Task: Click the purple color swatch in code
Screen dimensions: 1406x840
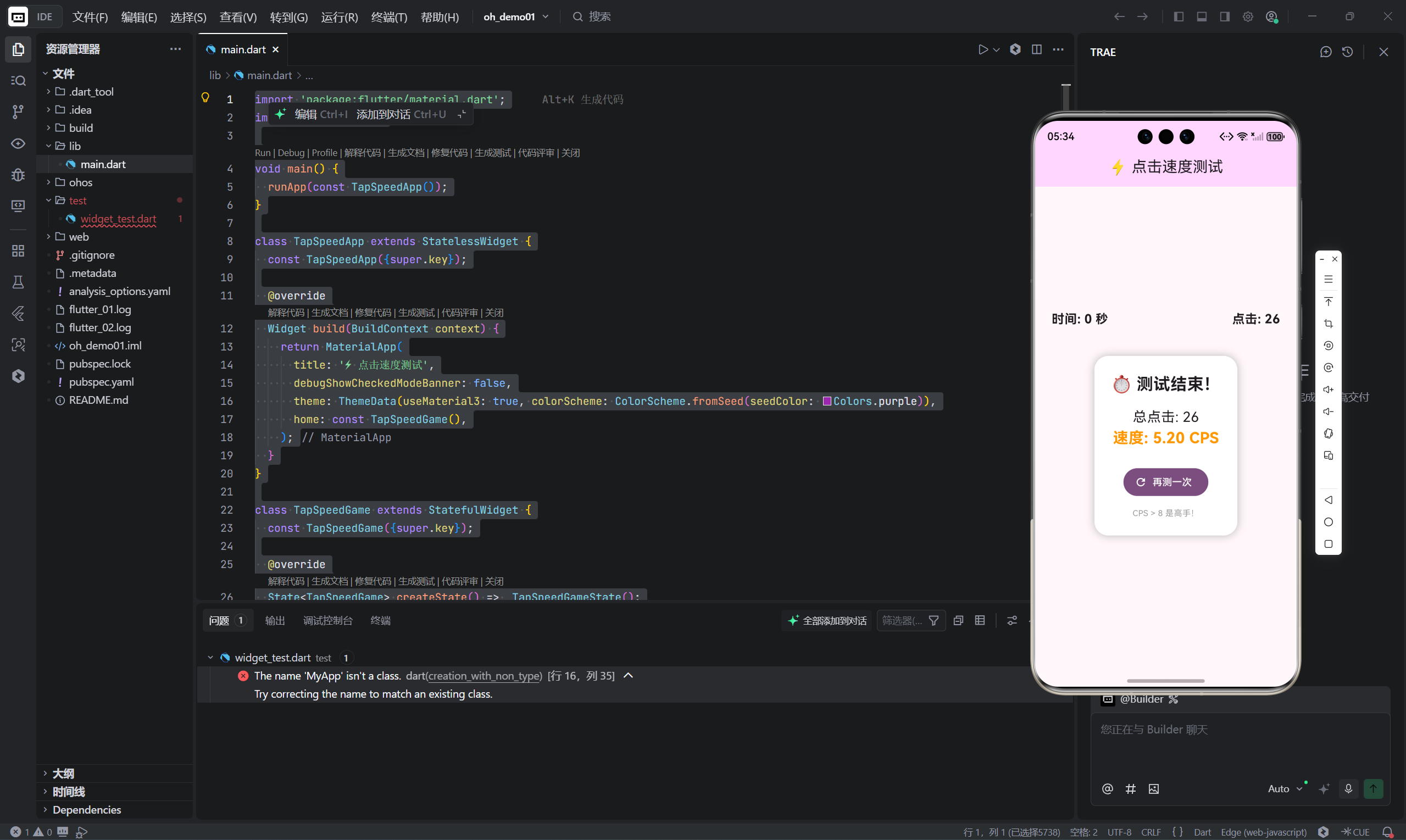Action: [827, 401]
